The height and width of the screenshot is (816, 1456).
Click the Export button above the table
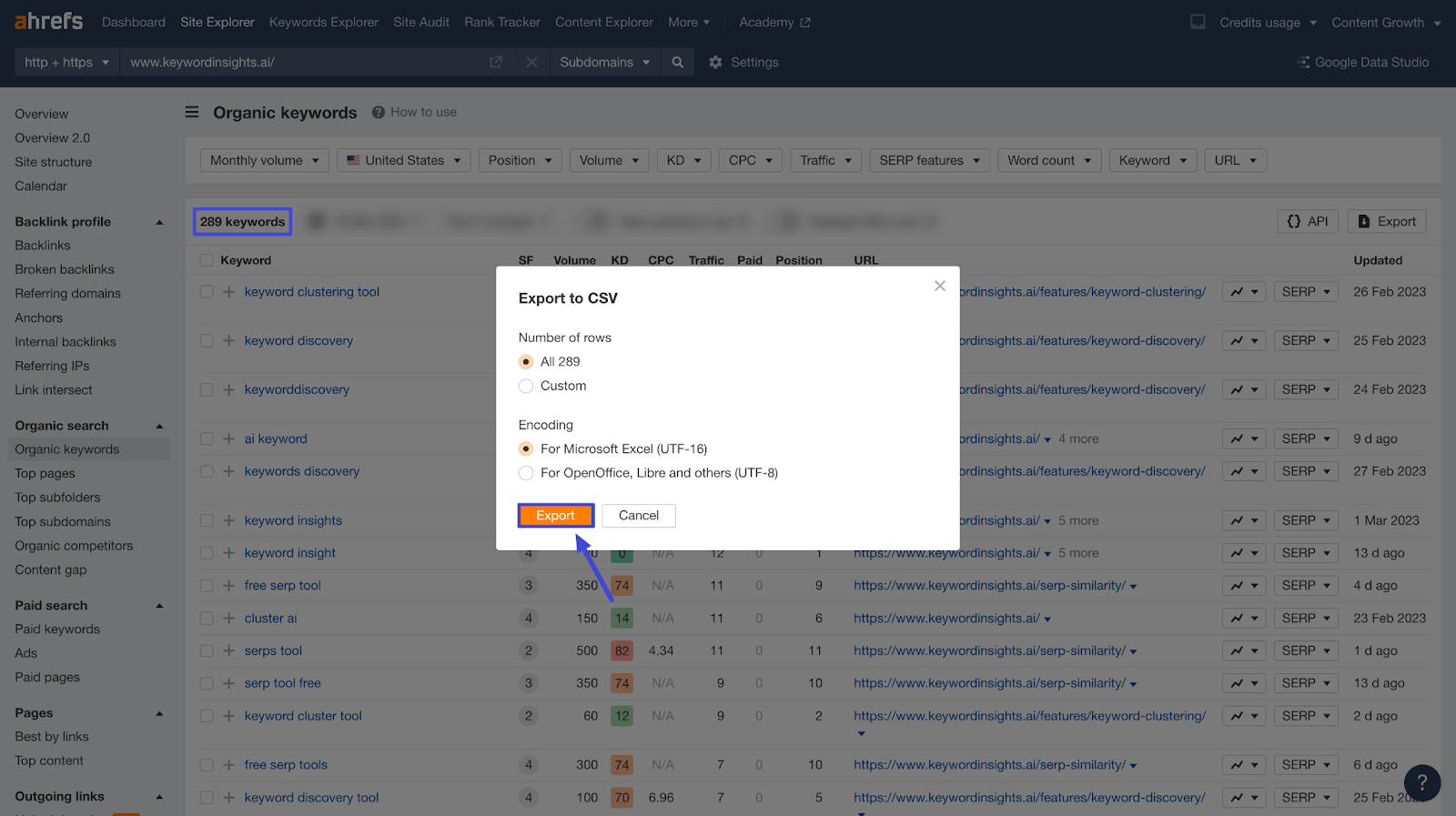1387,221
